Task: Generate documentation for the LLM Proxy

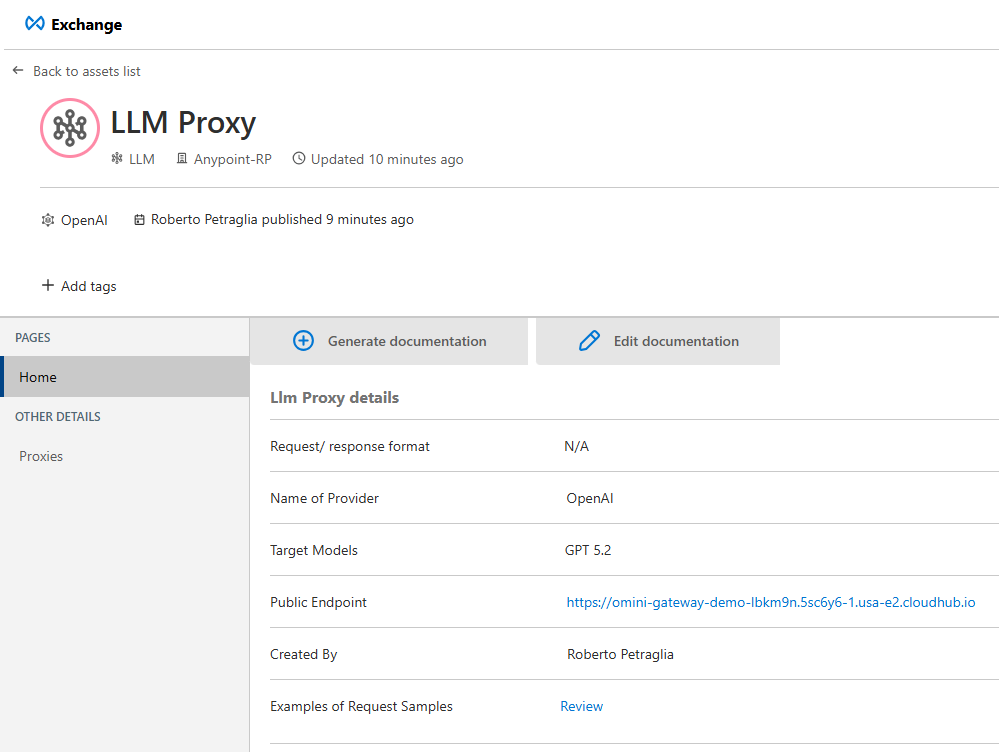Action: pos(389,341)
